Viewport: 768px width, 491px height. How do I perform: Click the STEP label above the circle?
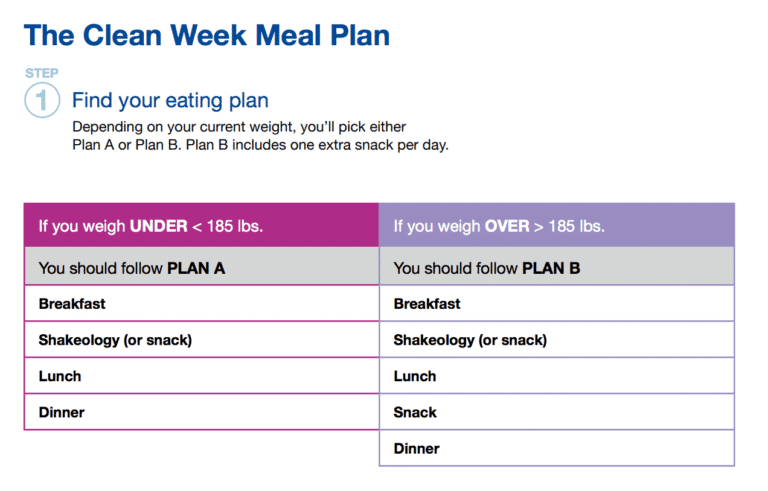[x=42, y=73]
